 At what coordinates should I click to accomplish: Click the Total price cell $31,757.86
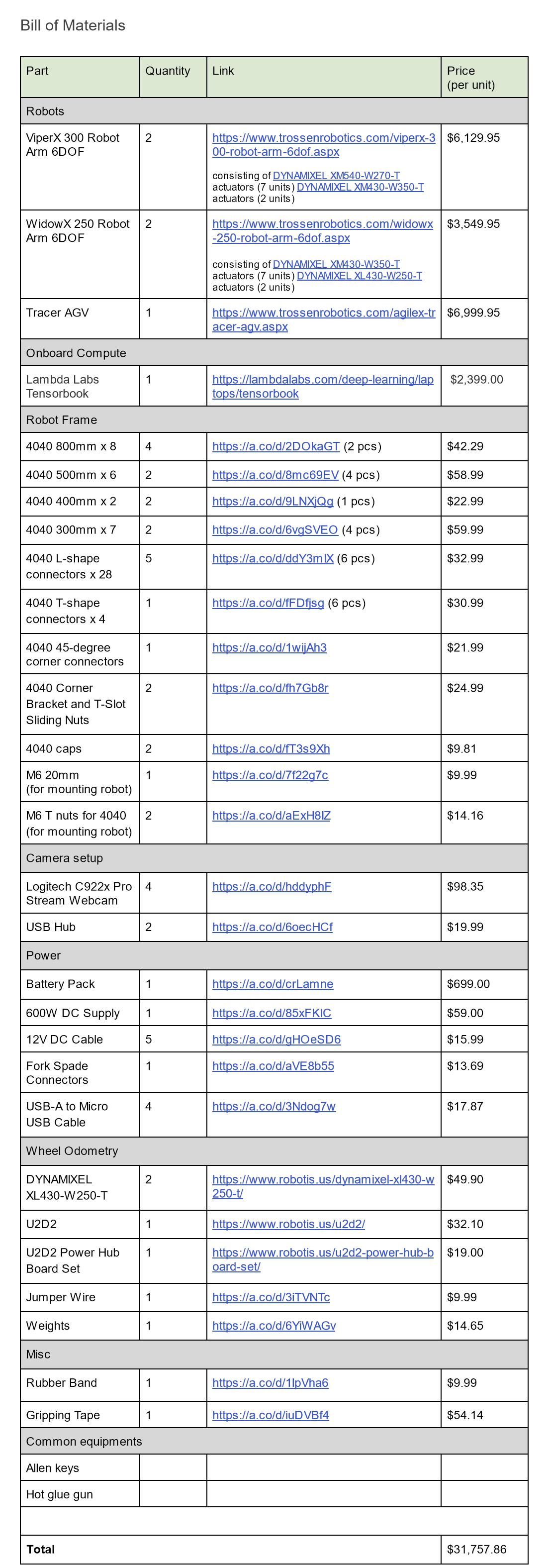click(x=476, y=1549)
